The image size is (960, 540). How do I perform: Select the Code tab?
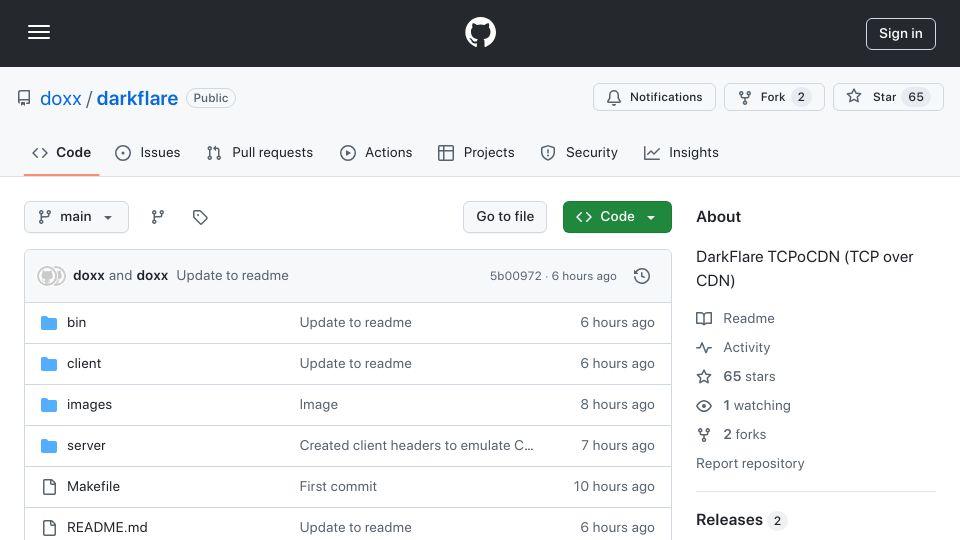pos(61,152)
